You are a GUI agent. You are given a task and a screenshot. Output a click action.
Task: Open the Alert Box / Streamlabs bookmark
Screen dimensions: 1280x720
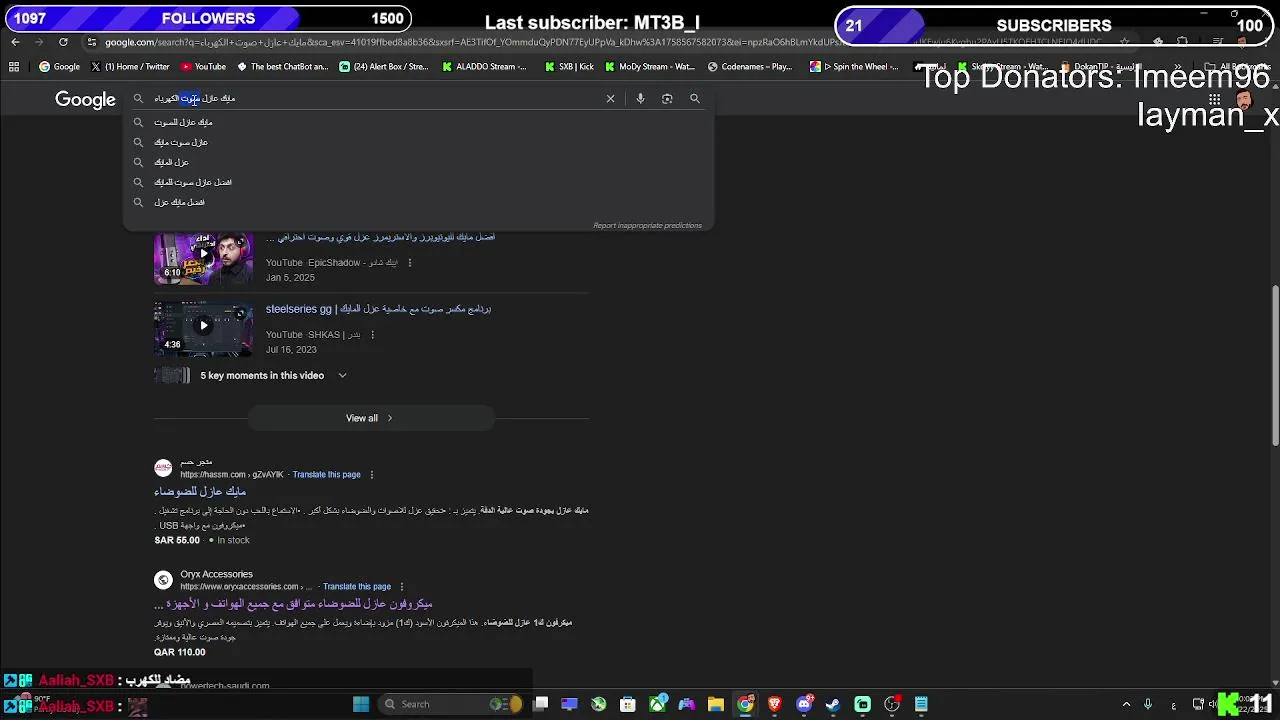(x=384, y=67)
